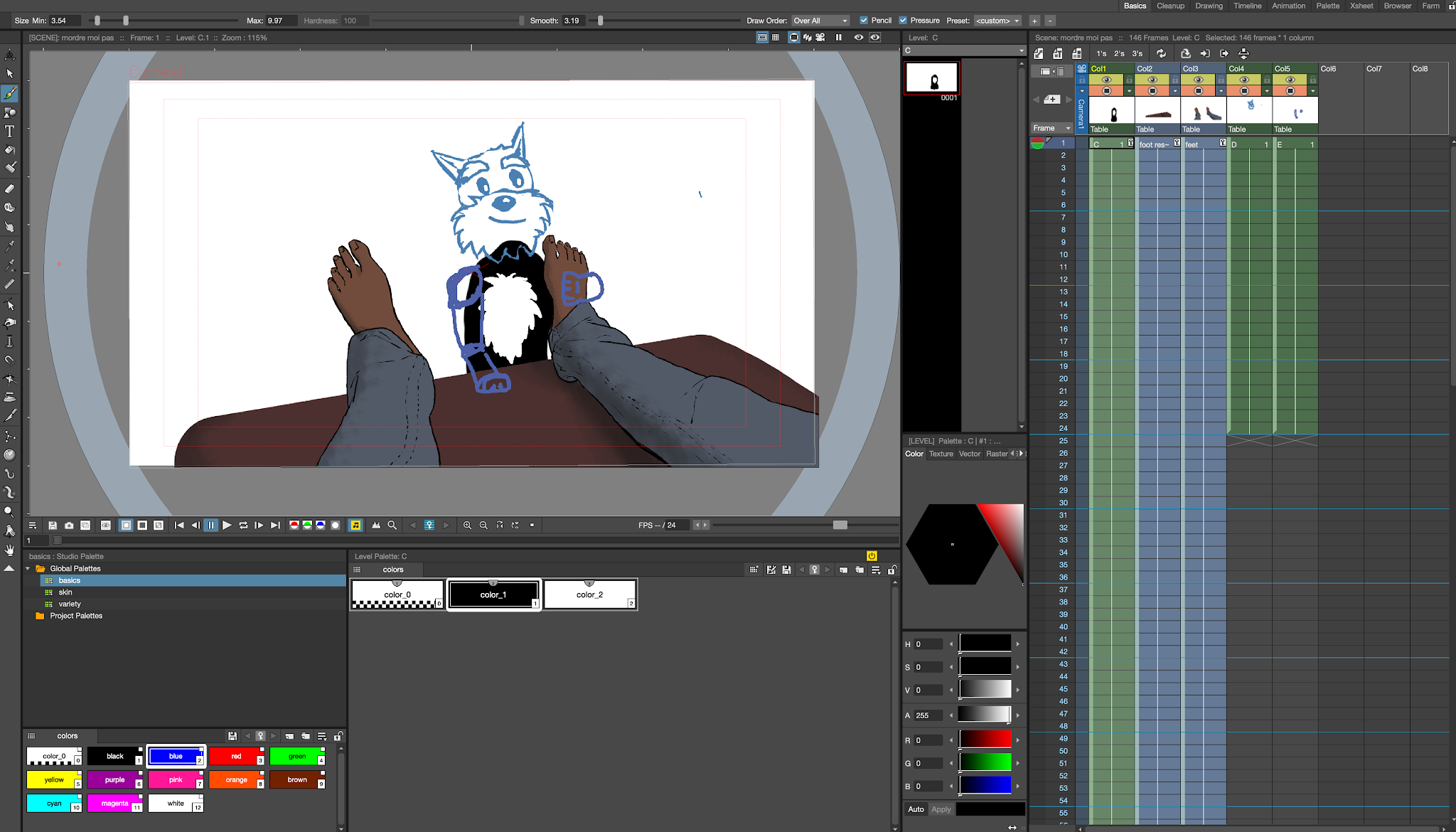Viewport: 1456px width, 832px height.
Task: Click the Auto button in style editor
Action: coord(916,809)
